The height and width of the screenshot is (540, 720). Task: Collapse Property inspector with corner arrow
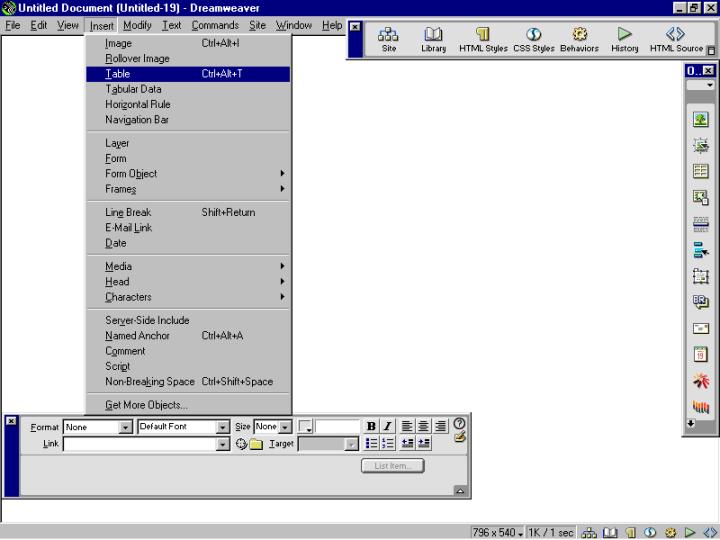click(x=460, y=491)
